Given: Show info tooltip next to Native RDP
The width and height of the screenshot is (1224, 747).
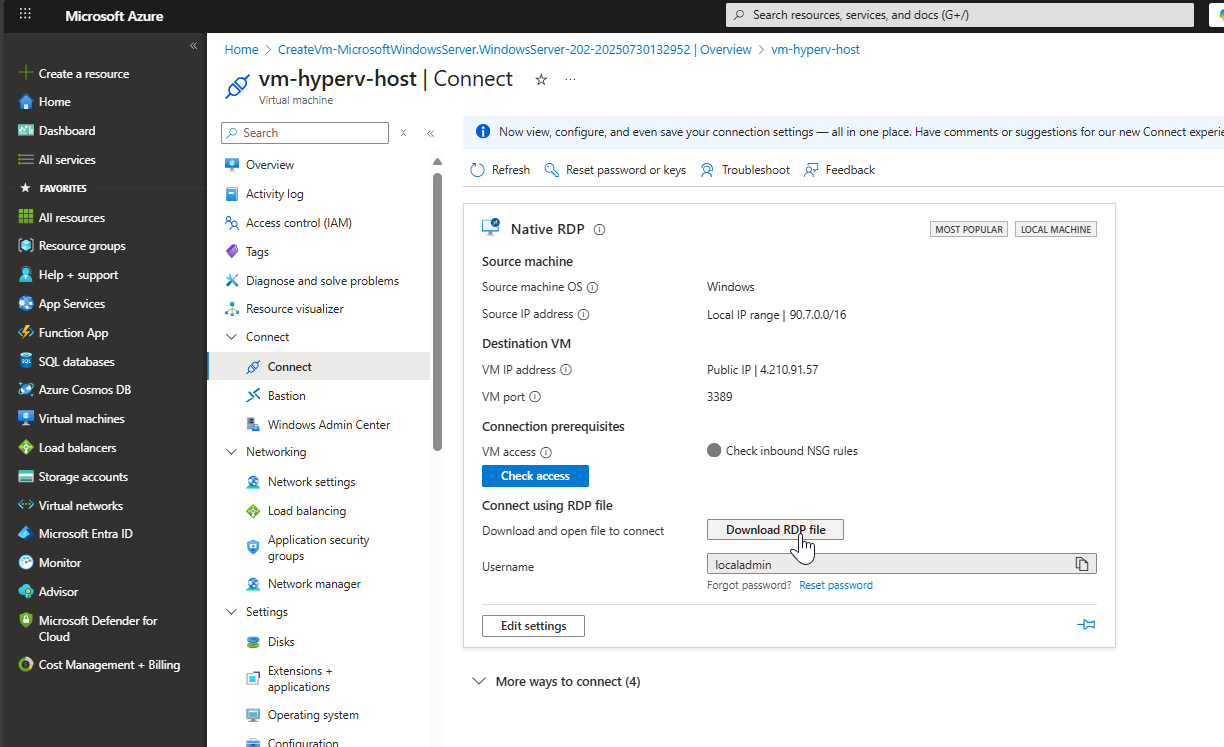Looking at the screenshot, I should tap(600, 229).
